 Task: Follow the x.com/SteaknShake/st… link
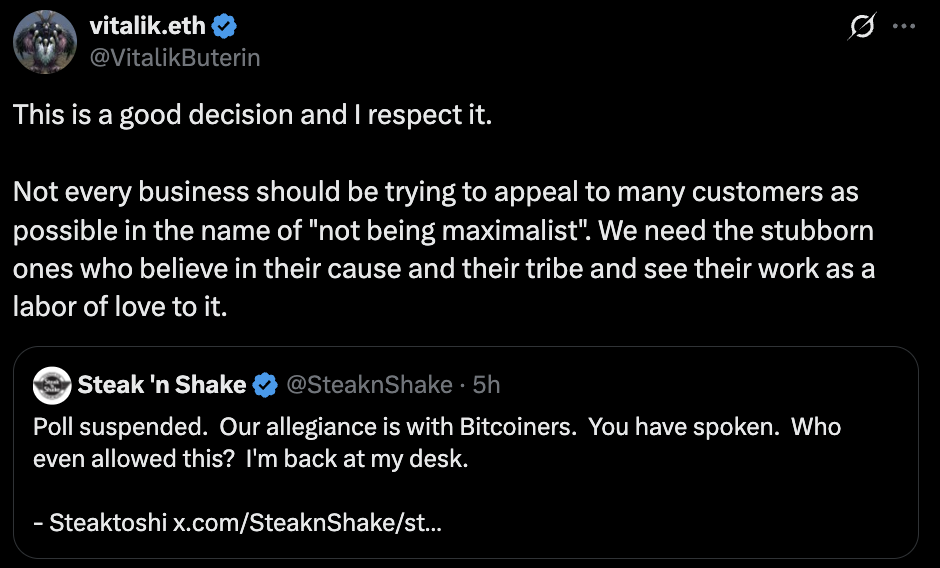click(x=308, y=522)
